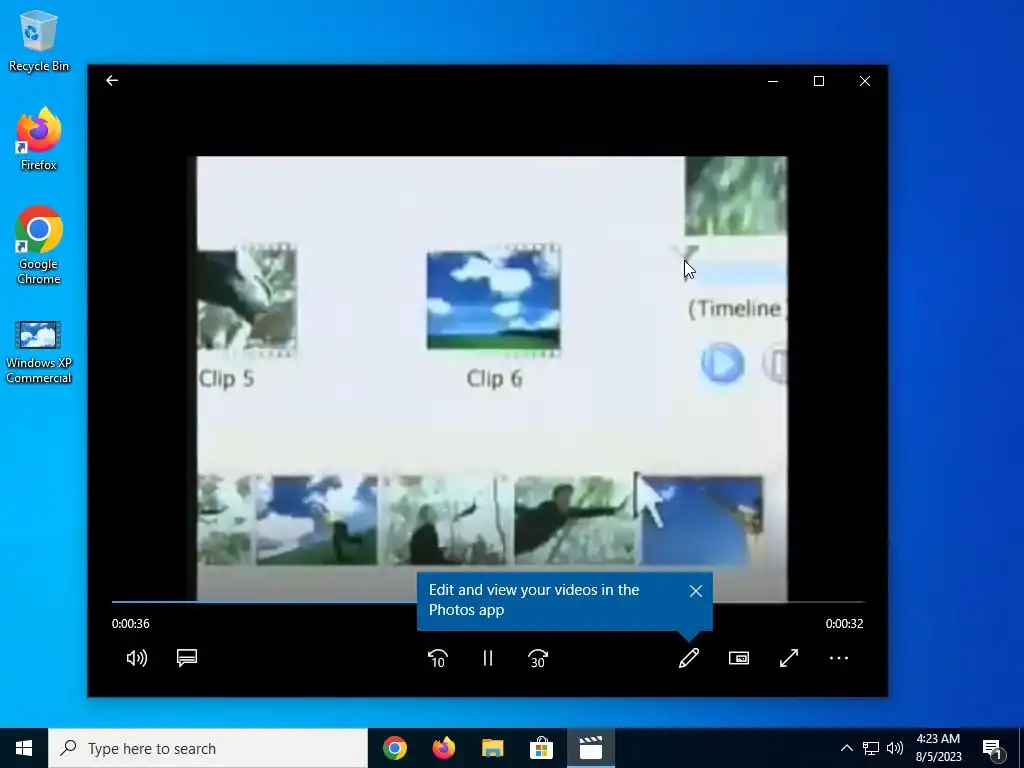Viewport: 1024px width, 768px height.
Task: Open the taskbar clock and date
Action: click(938, 748)
